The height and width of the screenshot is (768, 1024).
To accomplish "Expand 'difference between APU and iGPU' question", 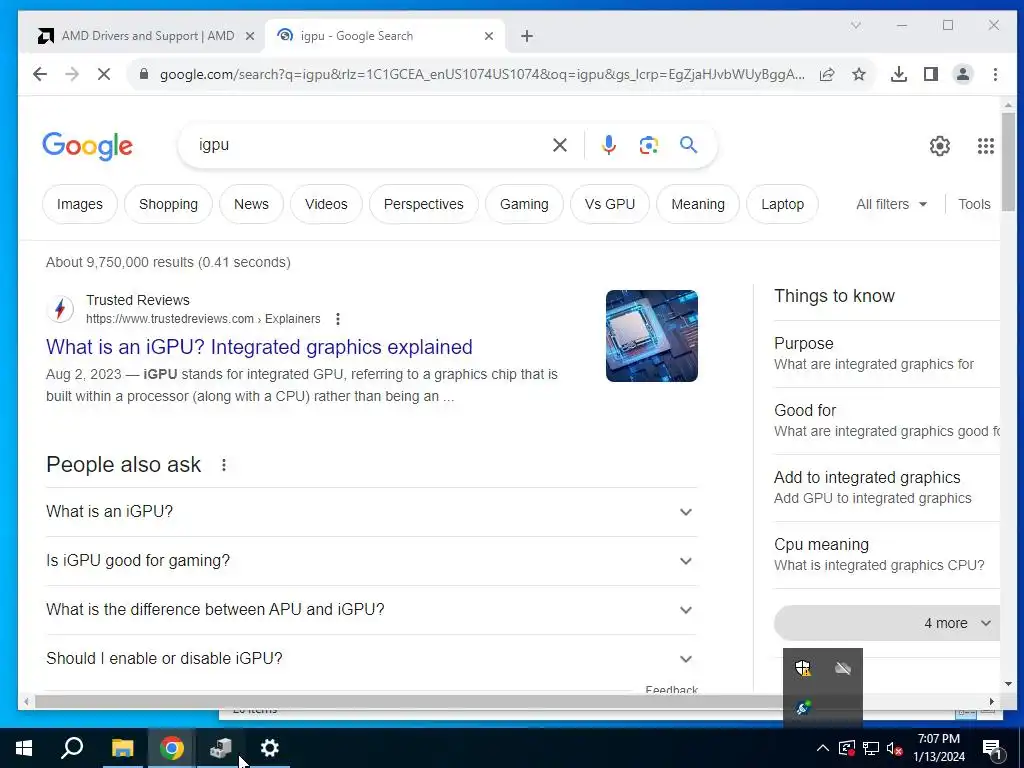I will click(x=371, y=610).
